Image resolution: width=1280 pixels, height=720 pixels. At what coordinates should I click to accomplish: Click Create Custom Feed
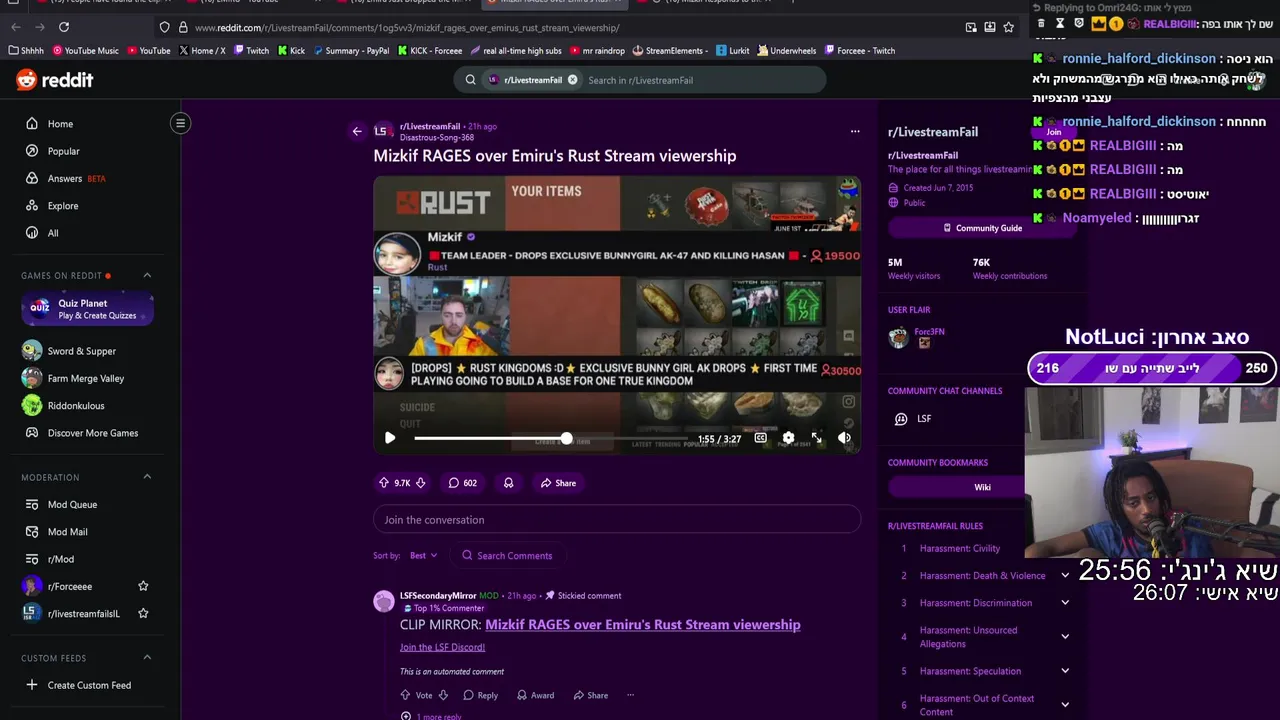click(87, 685)
